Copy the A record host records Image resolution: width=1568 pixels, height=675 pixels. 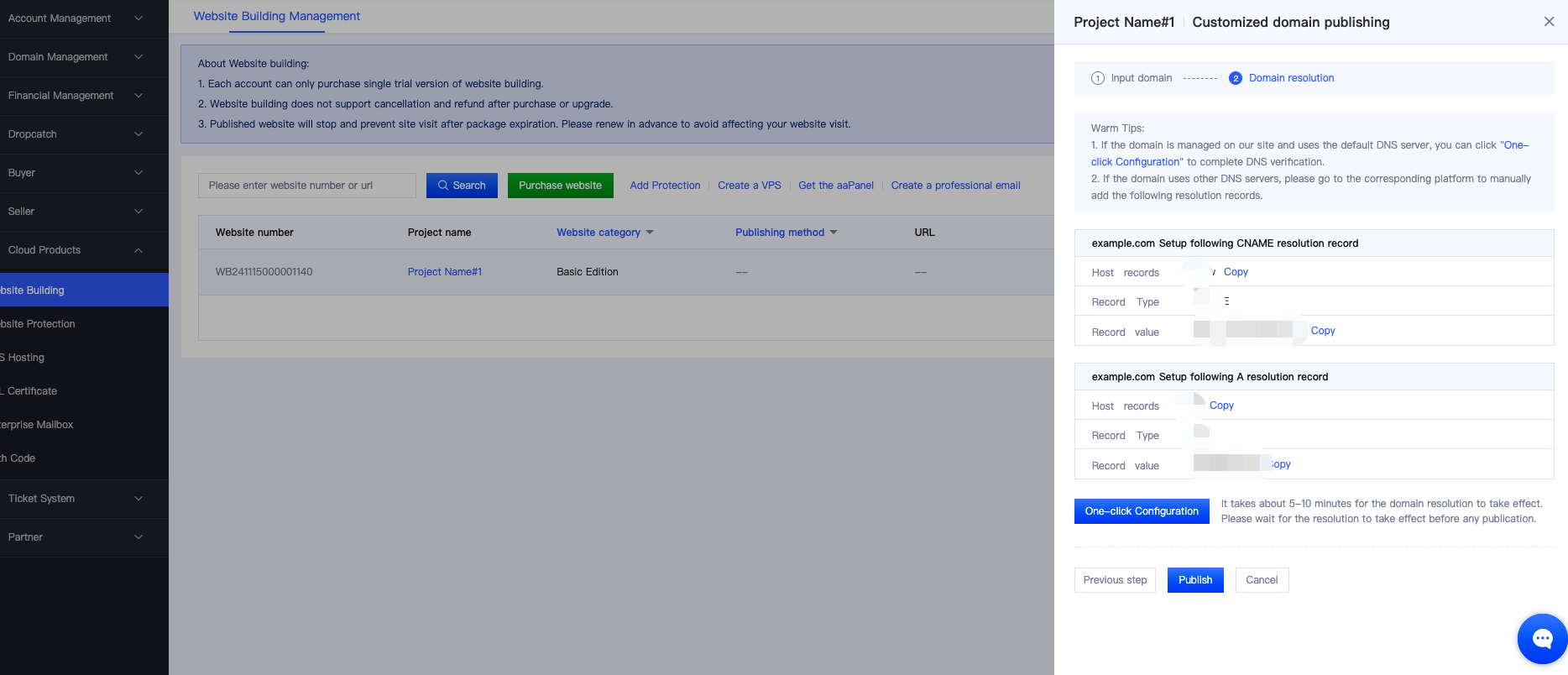point(1221,406)
